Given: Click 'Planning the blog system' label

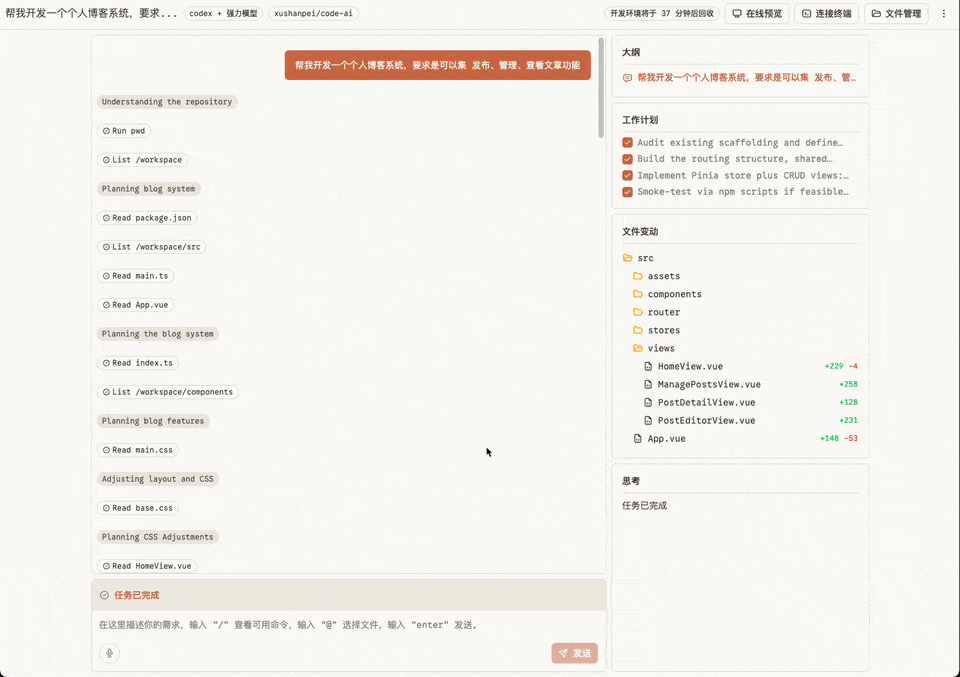Looking at the screenshot, I should 157,334.
